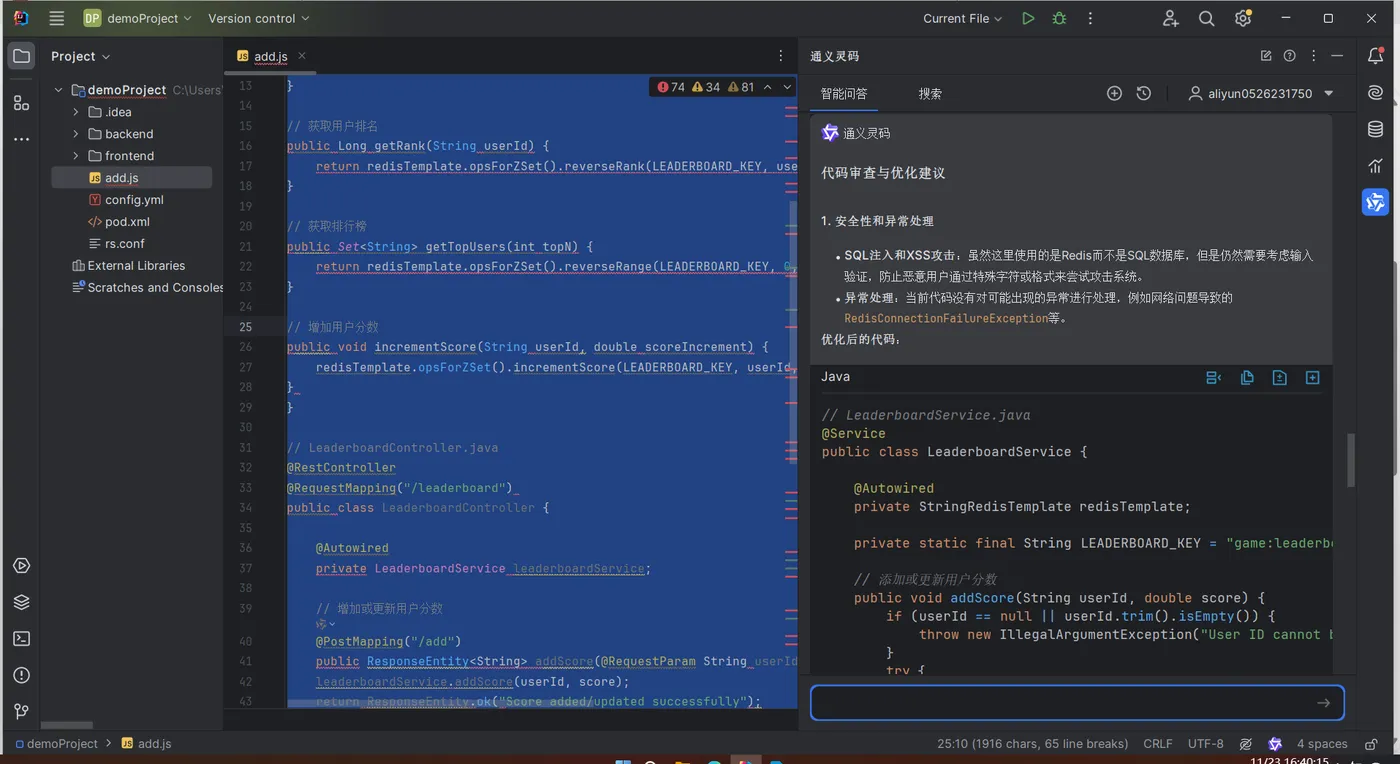Open the Problems tool window icon
This screenshot has width=1400, height=764.
[21, 675]
